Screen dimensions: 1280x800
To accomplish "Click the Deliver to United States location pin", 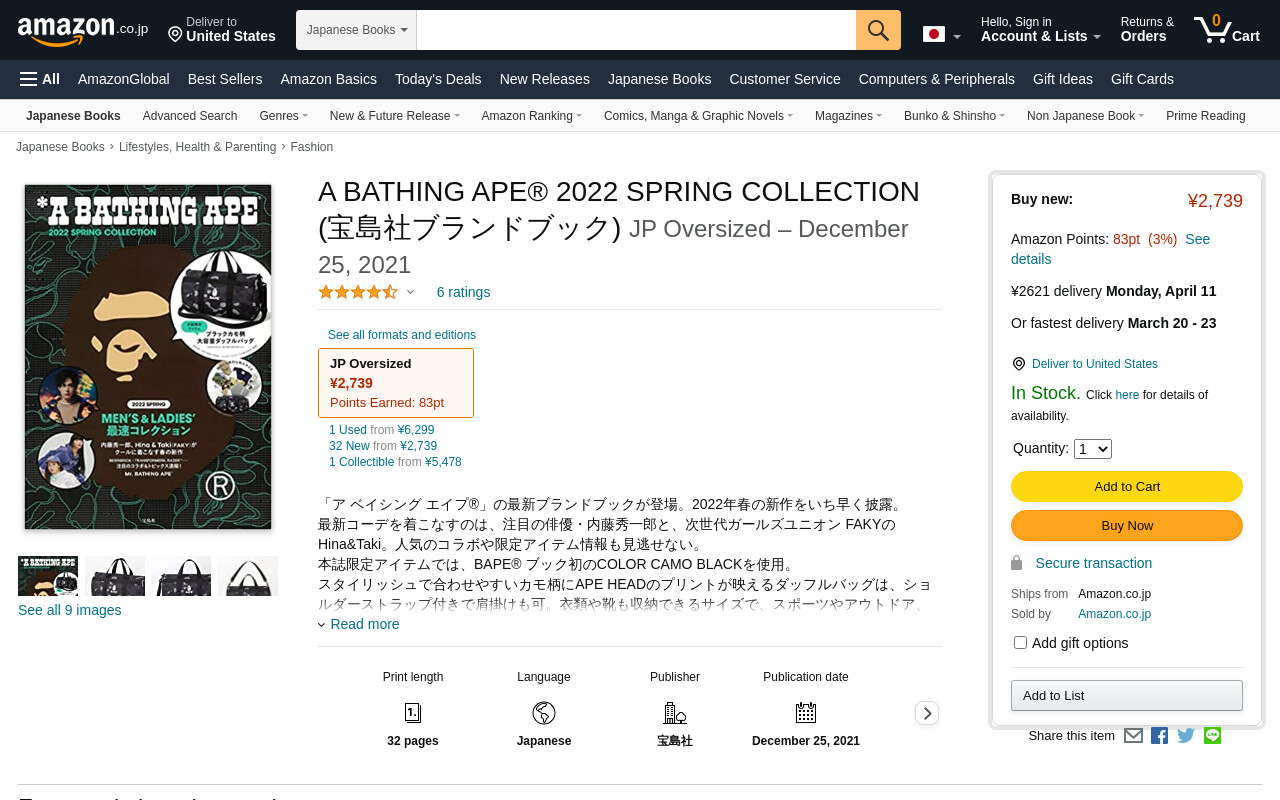I will (x=175, y=35).
